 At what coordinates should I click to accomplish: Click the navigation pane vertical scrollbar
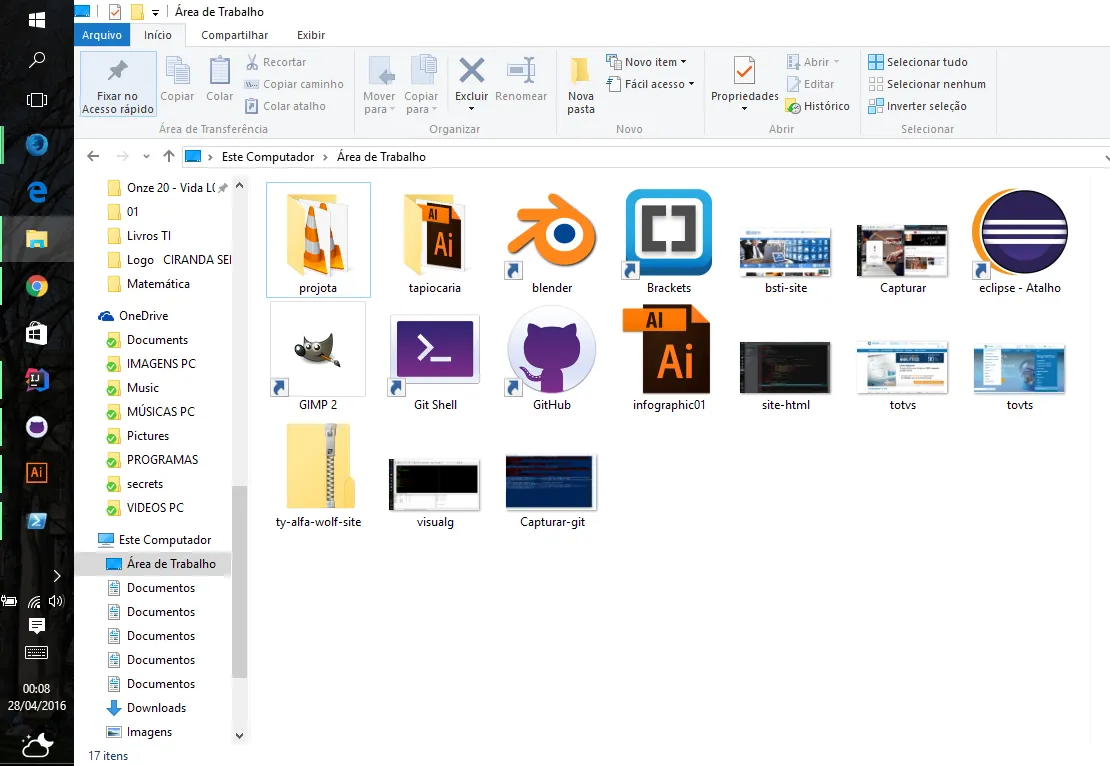239,580
